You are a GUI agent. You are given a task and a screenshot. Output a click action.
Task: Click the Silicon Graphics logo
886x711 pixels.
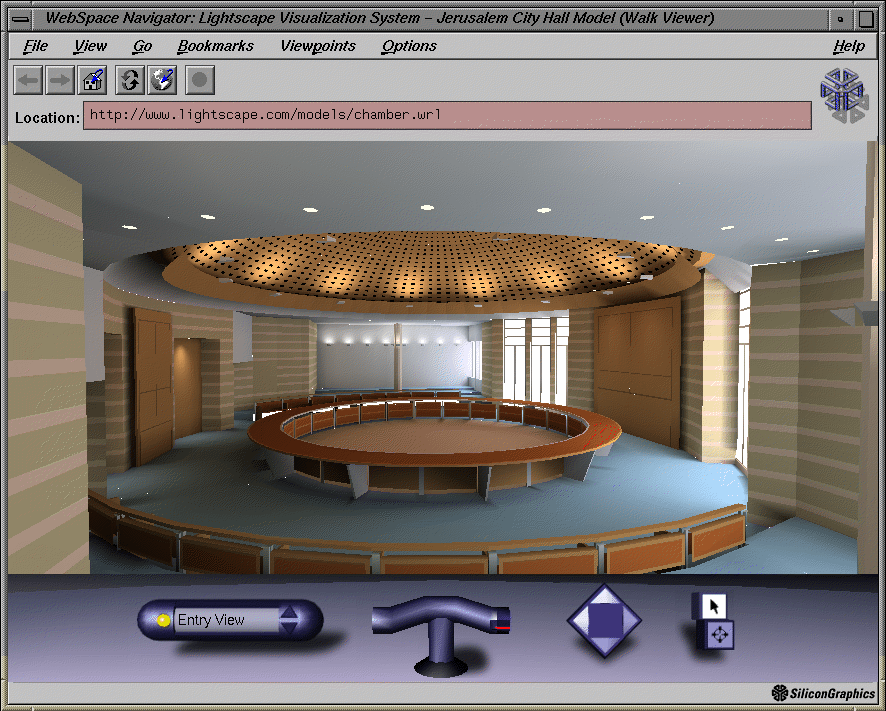[x=823, y=693]
